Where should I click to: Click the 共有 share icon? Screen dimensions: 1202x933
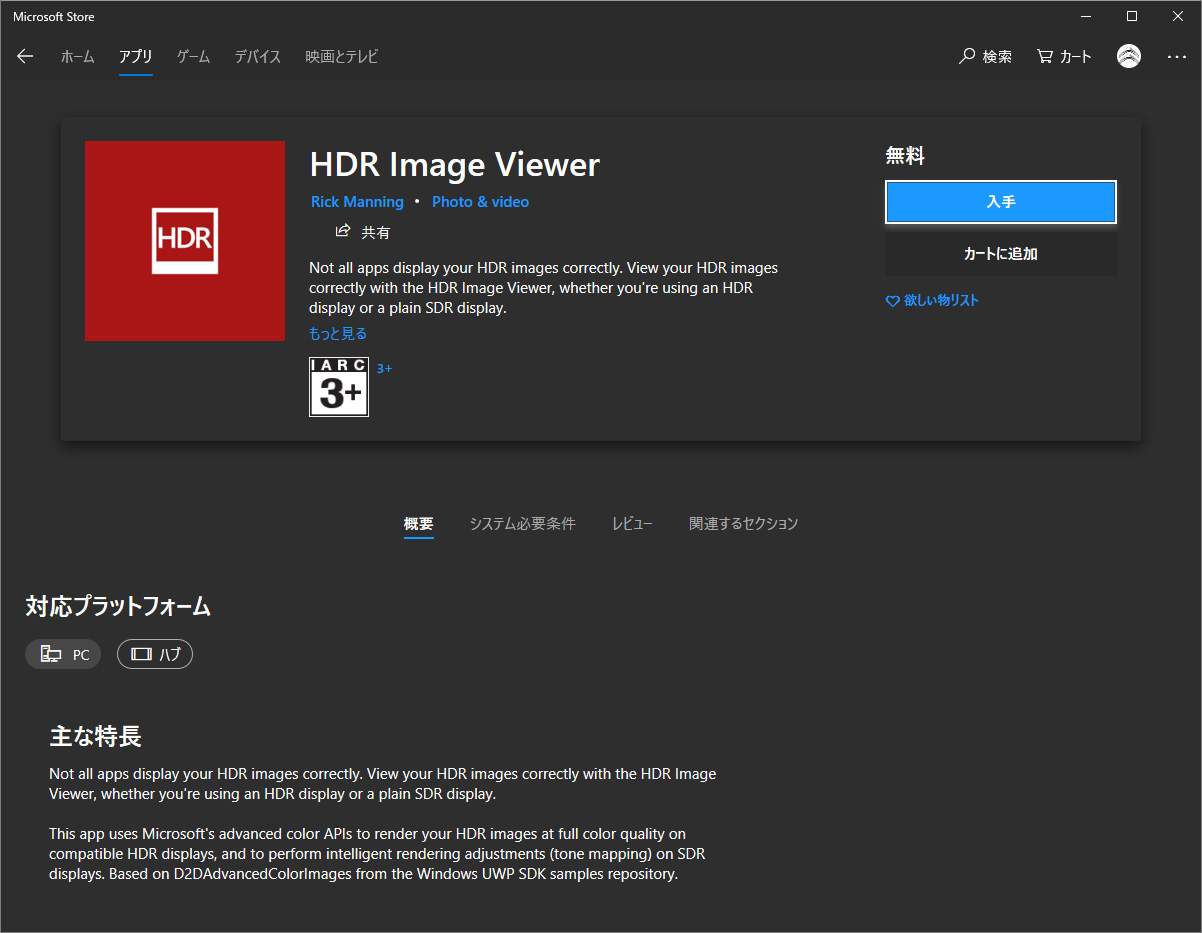pos(343,231)
